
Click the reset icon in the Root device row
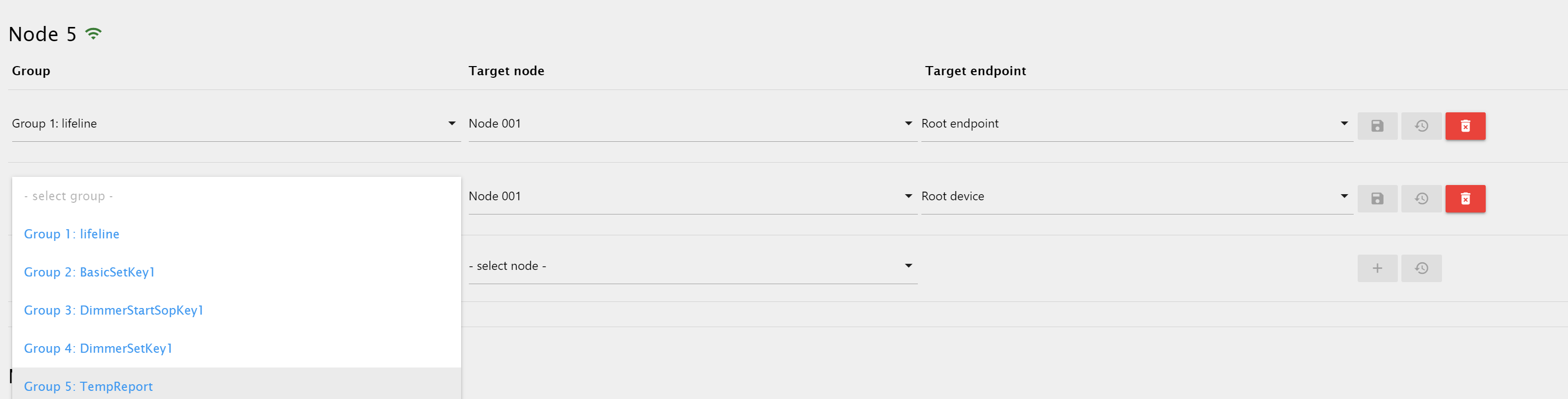point(1421,199)
